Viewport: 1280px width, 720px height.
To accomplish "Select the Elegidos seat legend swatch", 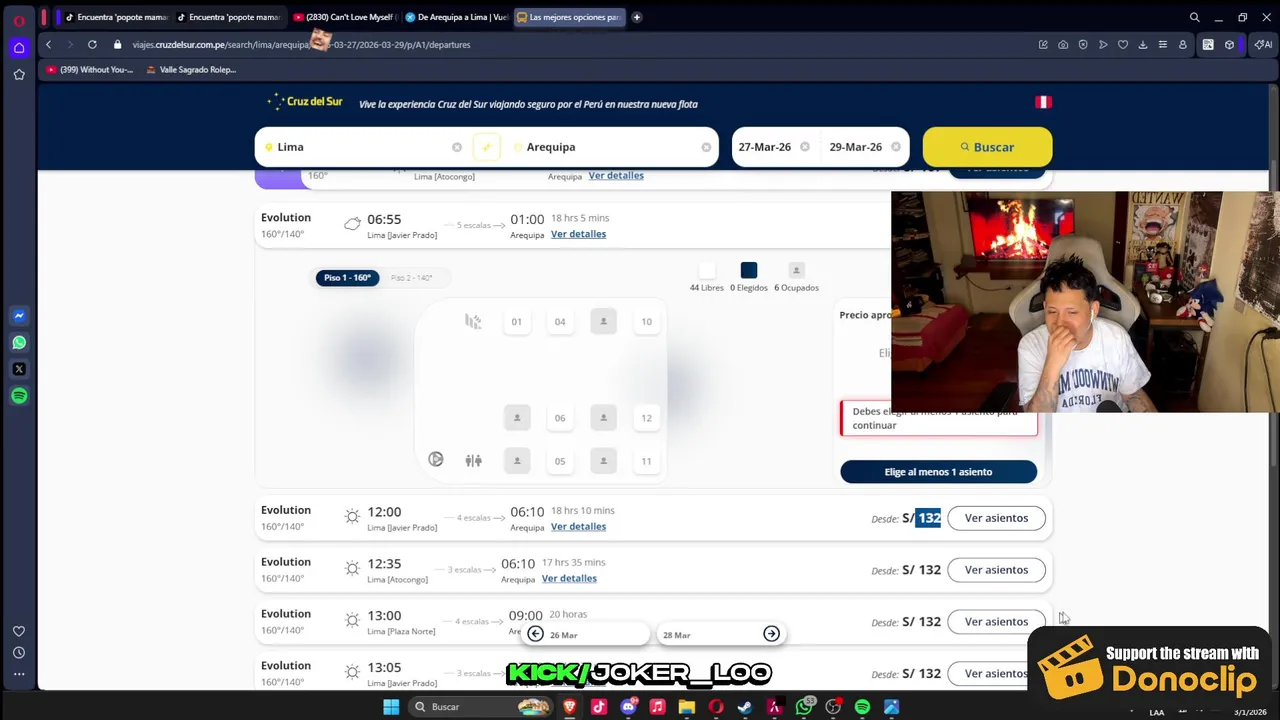I will click(749, 270).
